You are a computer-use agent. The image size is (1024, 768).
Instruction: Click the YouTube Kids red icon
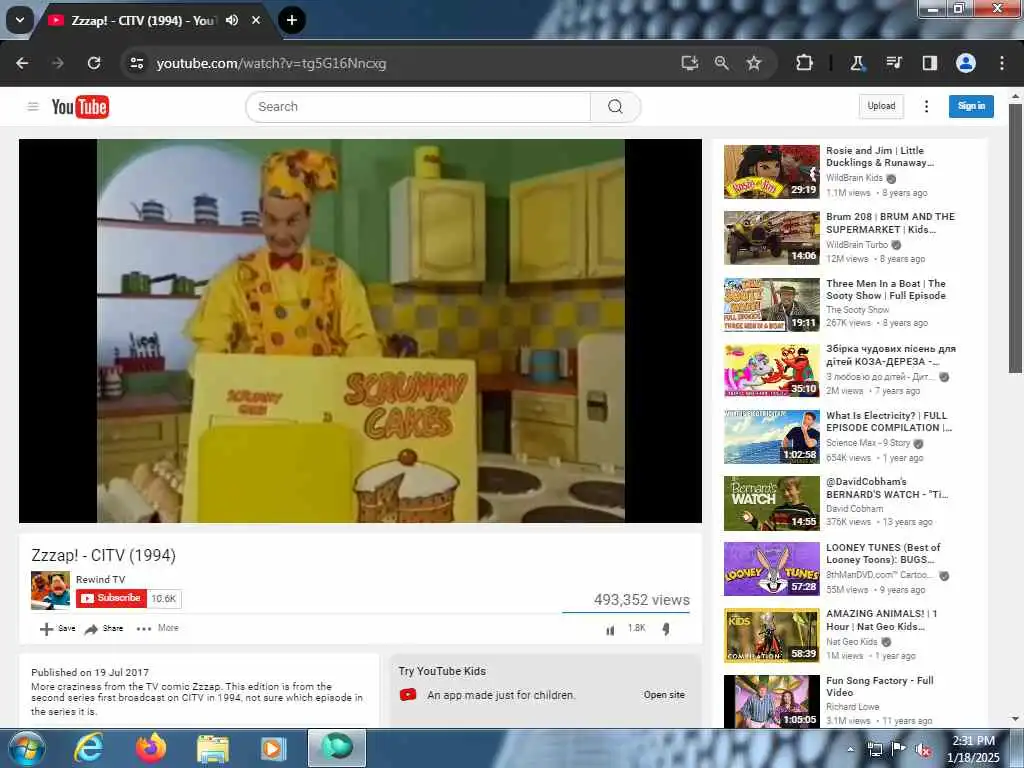pos(408,695)
